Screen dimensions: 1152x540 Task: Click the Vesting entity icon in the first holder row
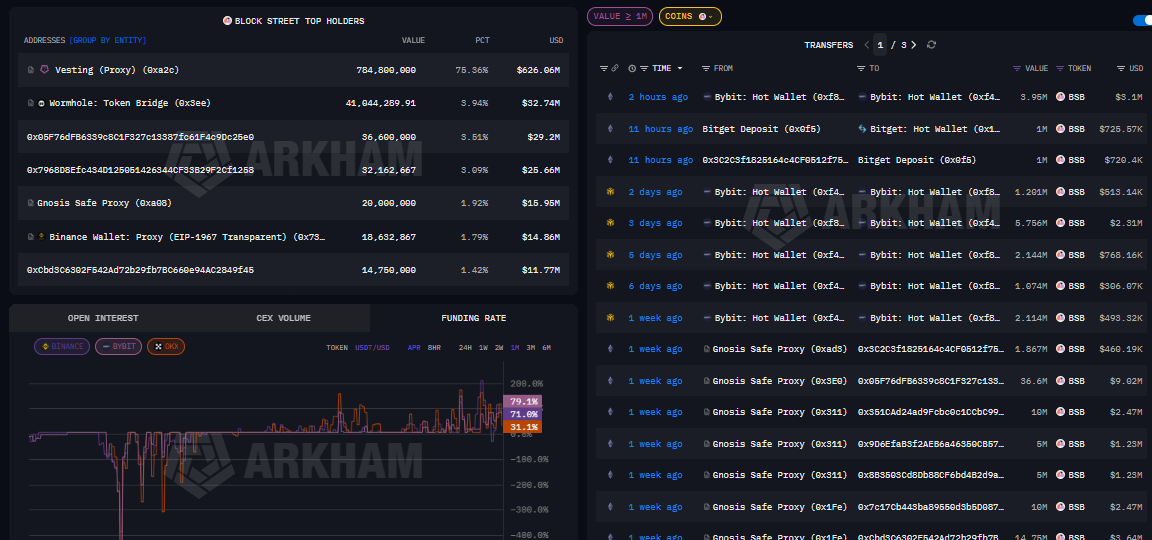[43, 70]
